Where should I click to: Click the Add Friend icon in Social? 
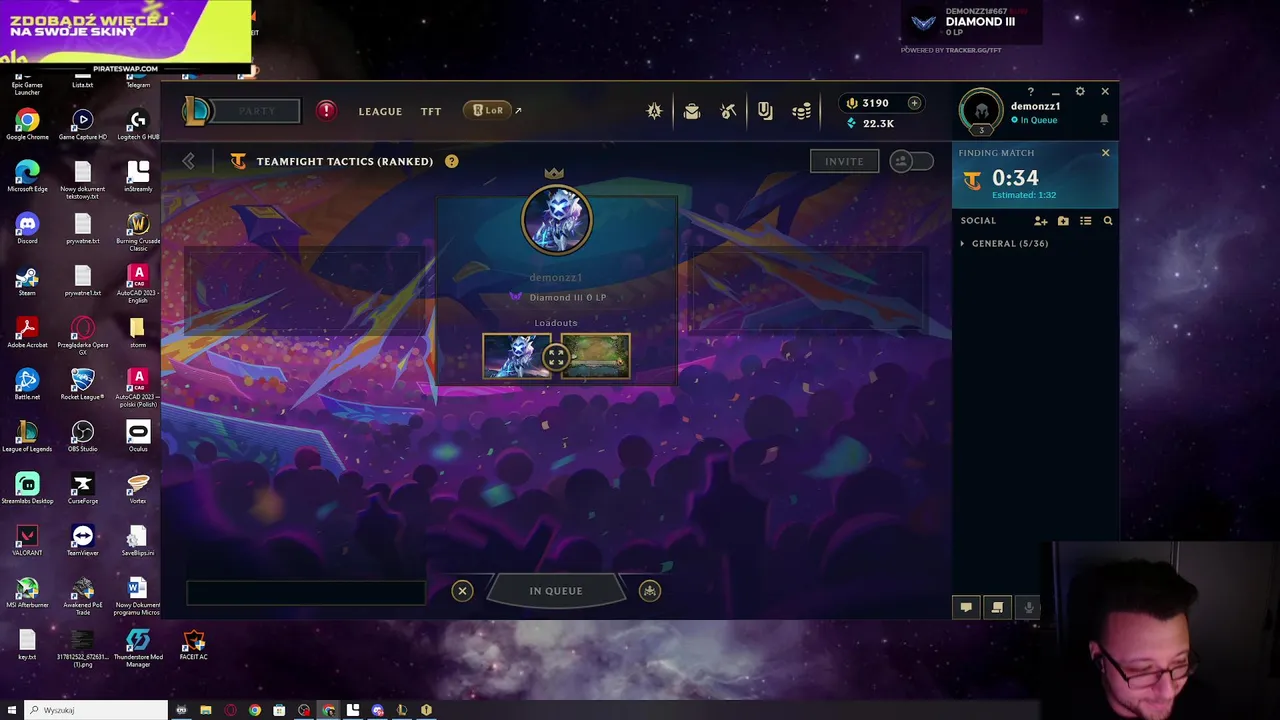(1041, 221)
